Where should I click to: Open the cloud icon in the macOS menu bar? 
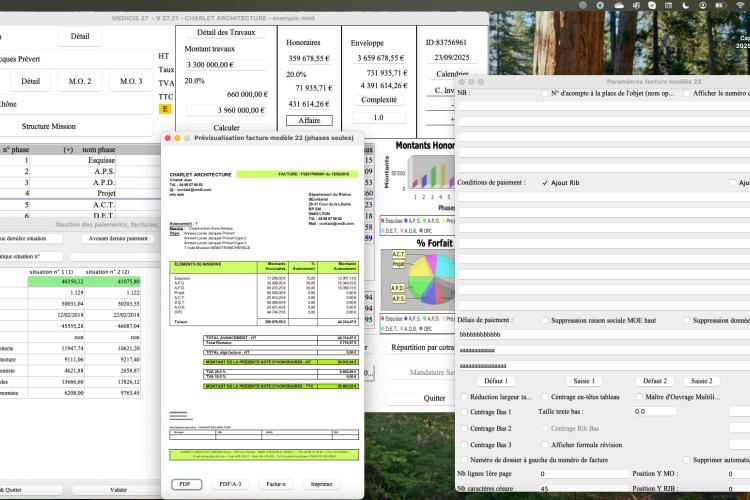[619, 5]
